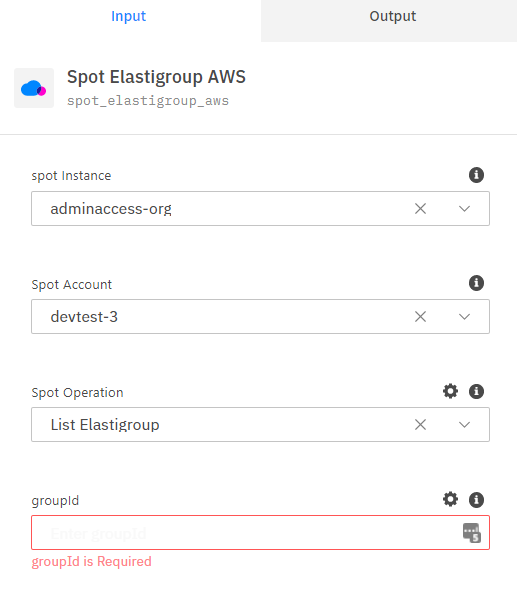Open the groupId gear settings
Image resolution: width=517 pixels, height=600 pixels.
click(450, 499)
